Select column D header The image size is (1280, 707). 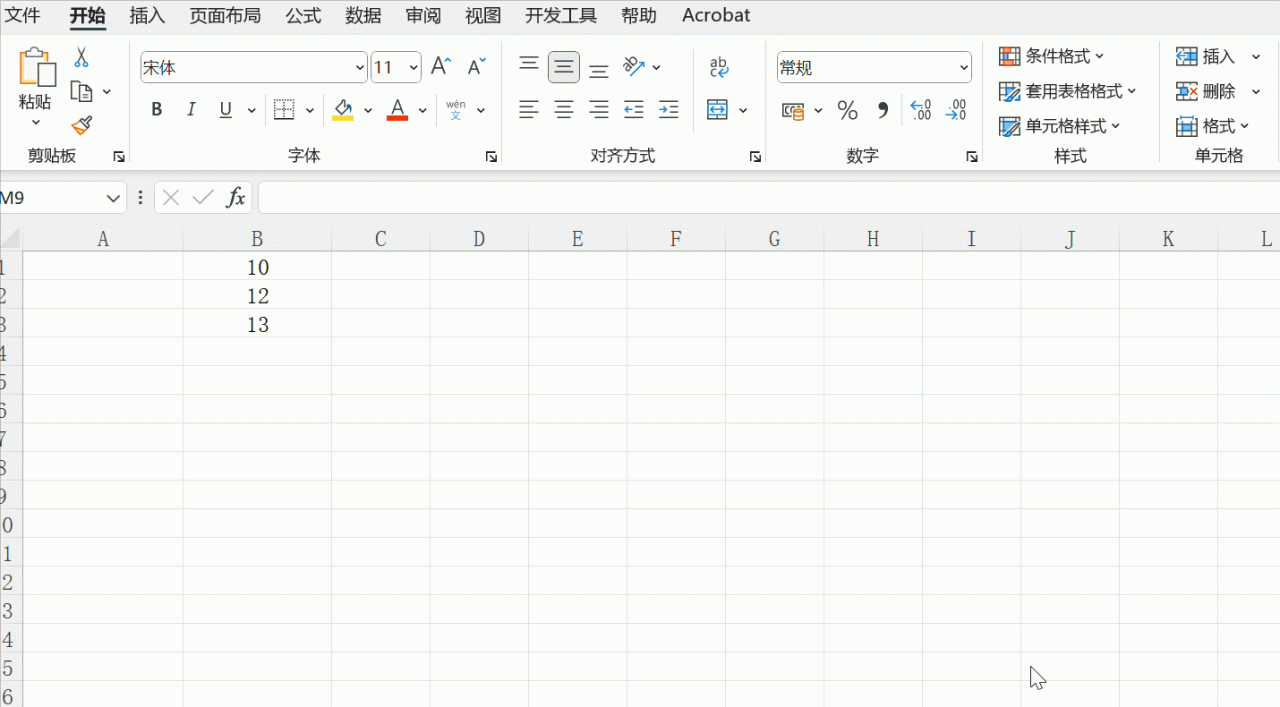[479, 239]
